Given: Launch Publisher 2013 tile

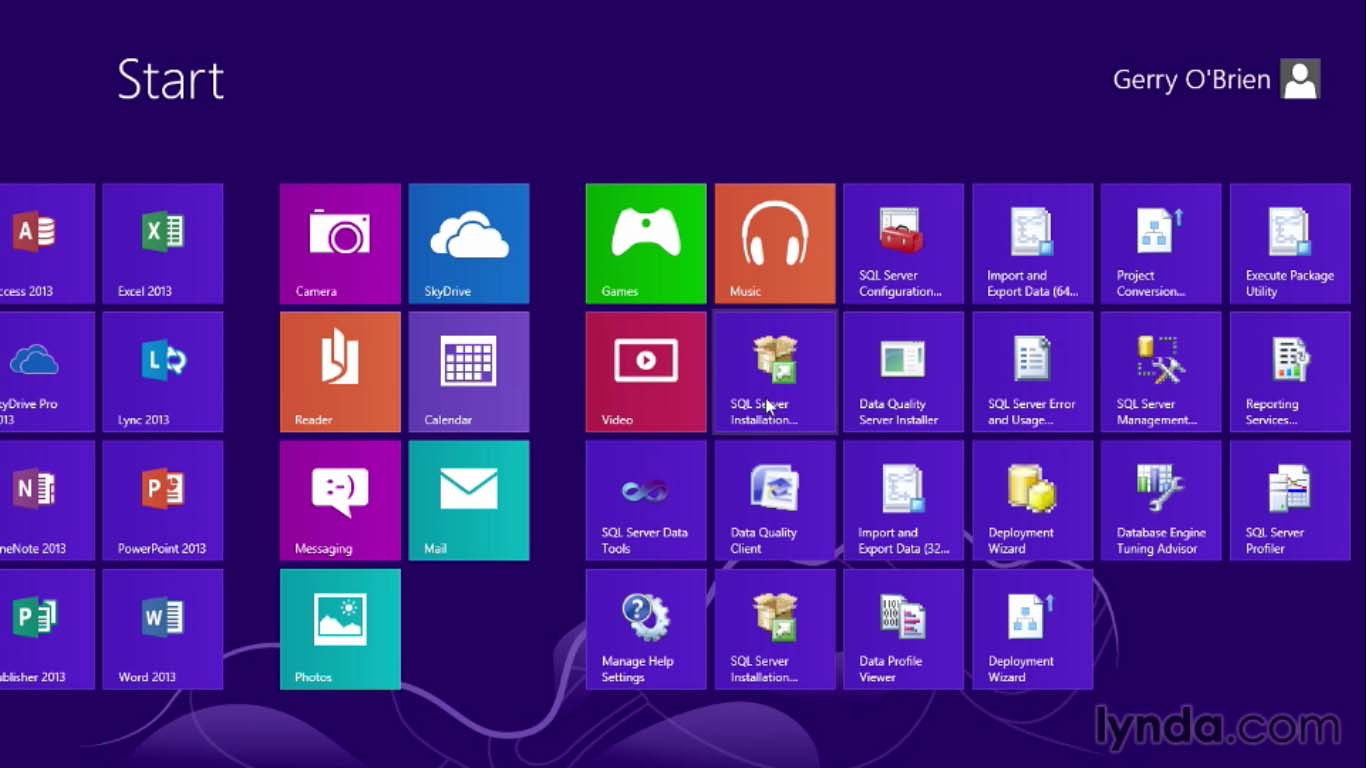Looking at the screenshot, I should pyautogui.click(x=47, y=629).
